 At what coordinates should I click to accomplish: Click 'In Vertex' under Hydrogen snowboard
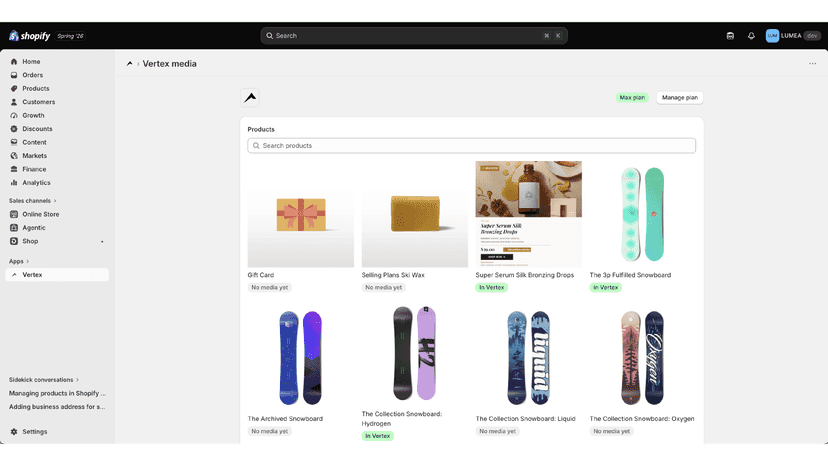[x=378, y=436]
